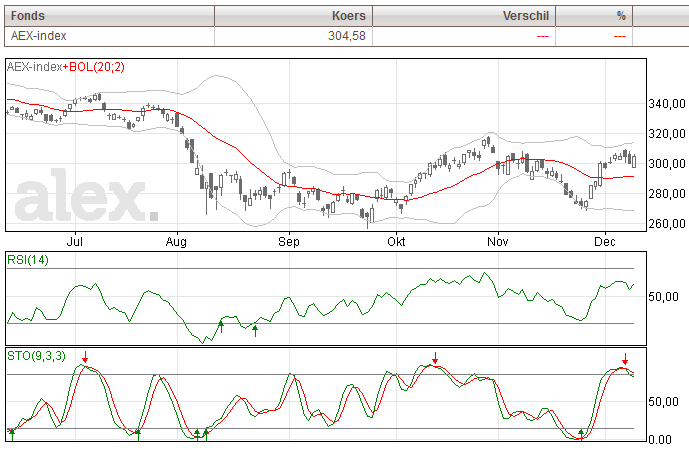Image resolution: width=689 pixels, height=450 pixels.
Task: Click the Koers column header
Action: [x=294, y=16]
